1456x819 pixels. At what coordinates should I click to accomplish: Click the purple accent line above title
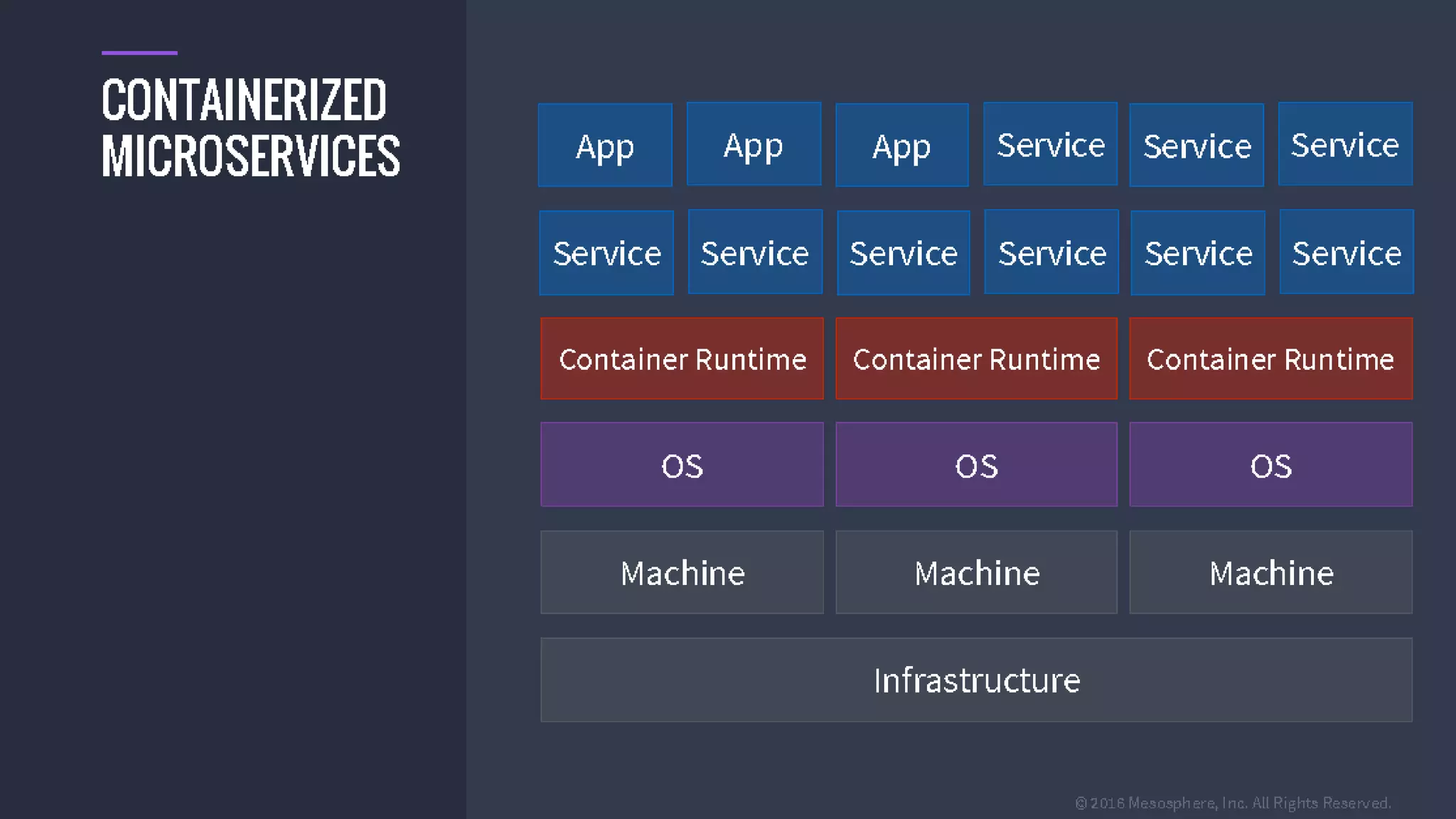click(x=139, y=53)
